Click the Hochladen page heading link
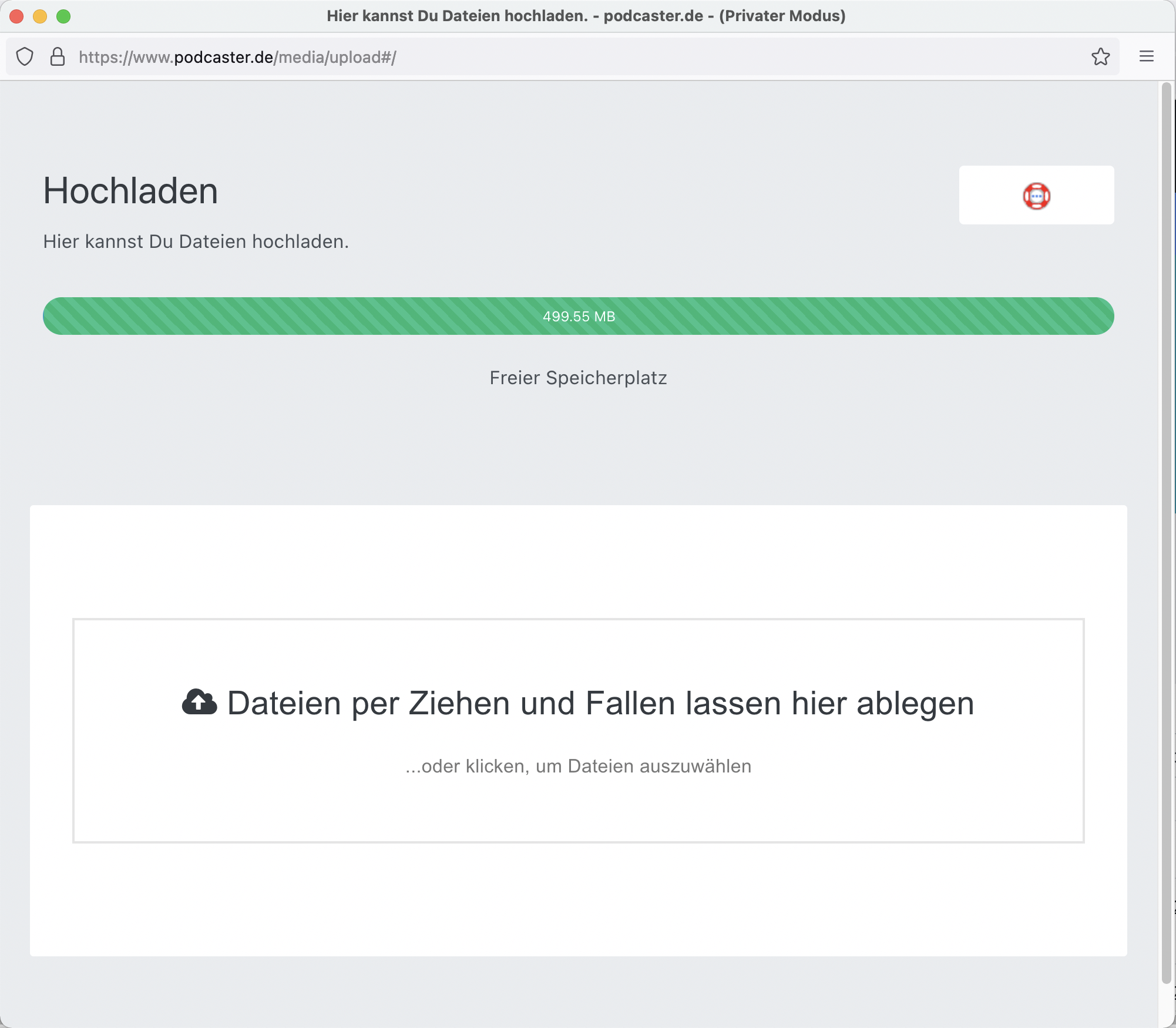The image size is (1176, 1028). (130, 190)
